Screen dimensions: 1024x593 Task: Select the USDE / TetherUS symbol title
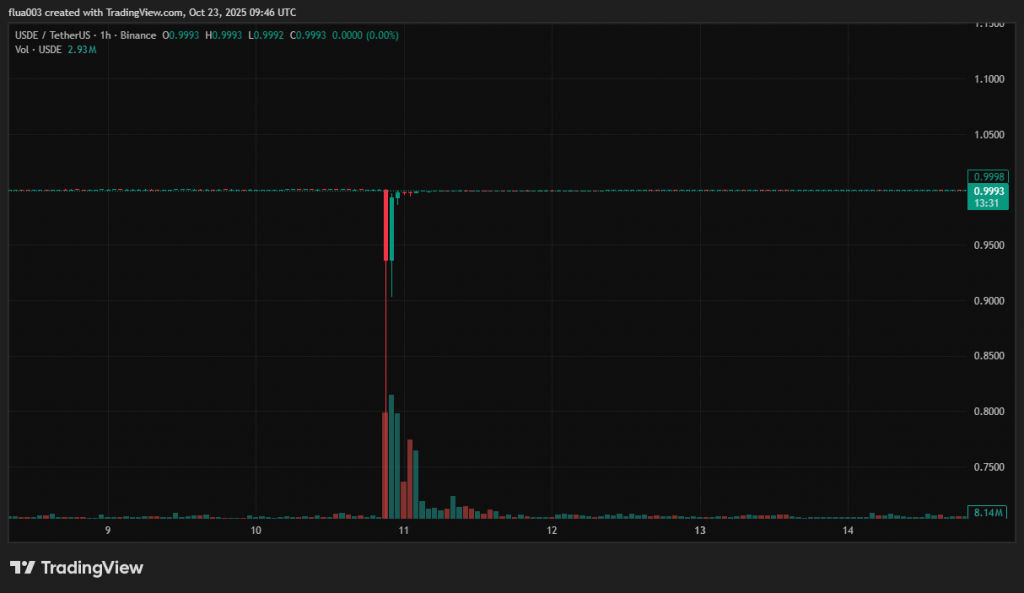pyautogui.click(x=51, y=35)
